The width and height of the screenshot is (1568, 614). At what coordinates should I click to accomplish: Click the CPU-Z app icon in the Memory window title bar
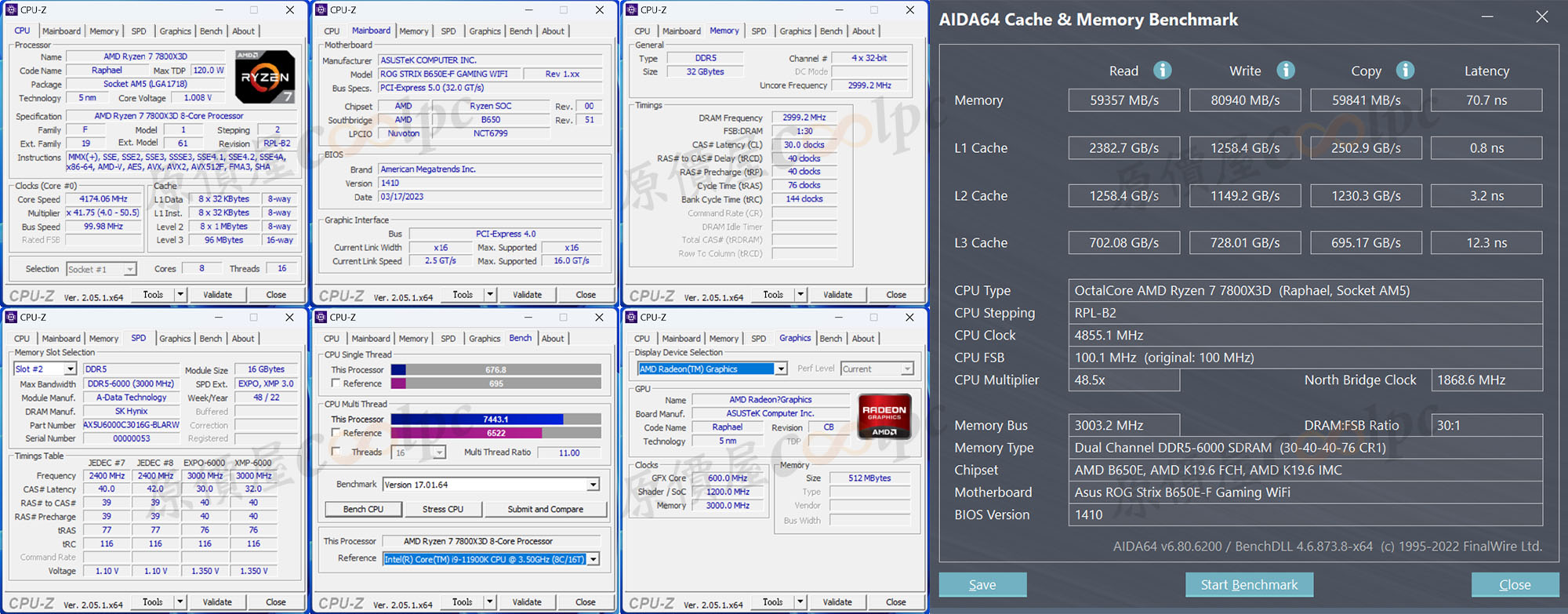[631, 10]
